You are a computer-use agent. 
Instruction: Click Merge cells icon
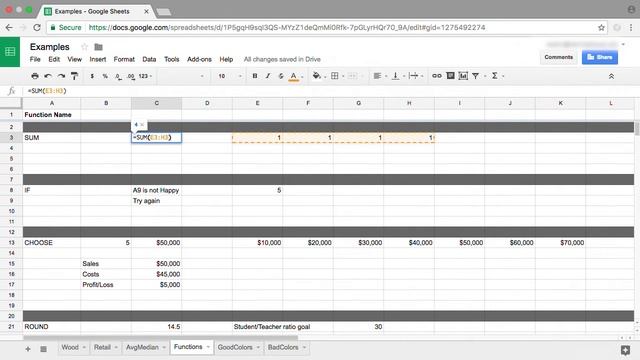[353, 76]
